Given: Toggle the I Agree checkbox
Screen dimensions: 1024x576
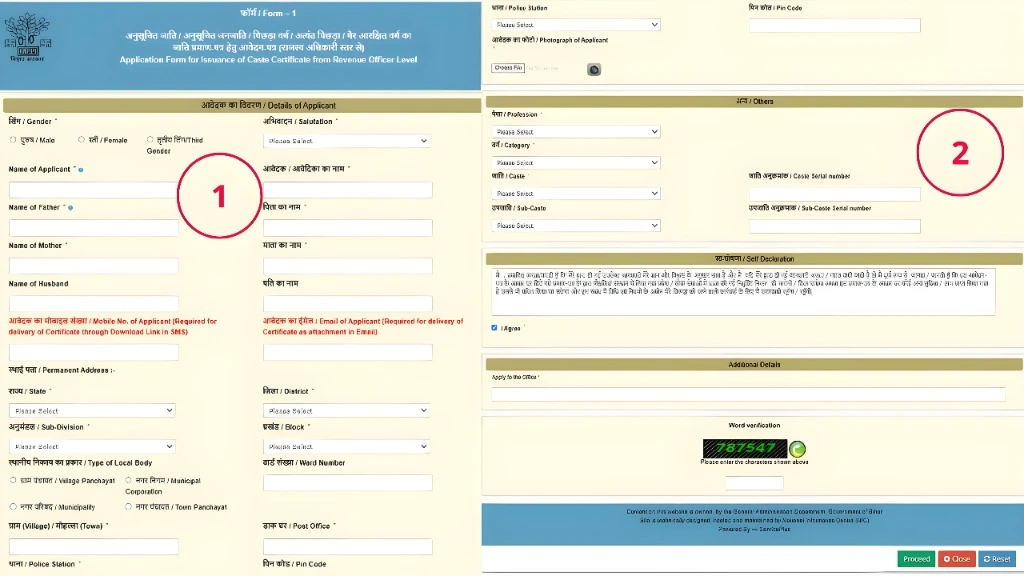Looking at the screenshot, I should [494, 328].
